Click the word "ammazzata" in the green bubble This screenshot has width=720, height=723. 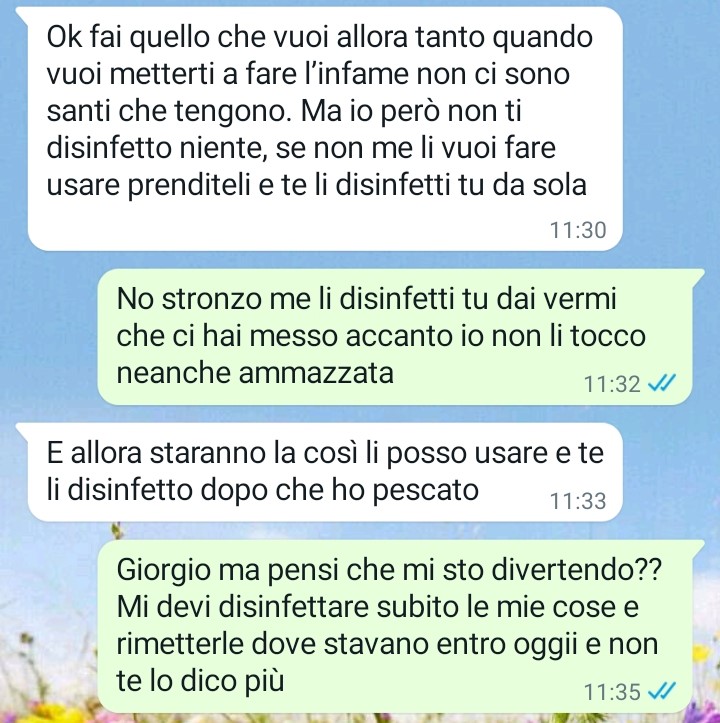click(316, 373)
